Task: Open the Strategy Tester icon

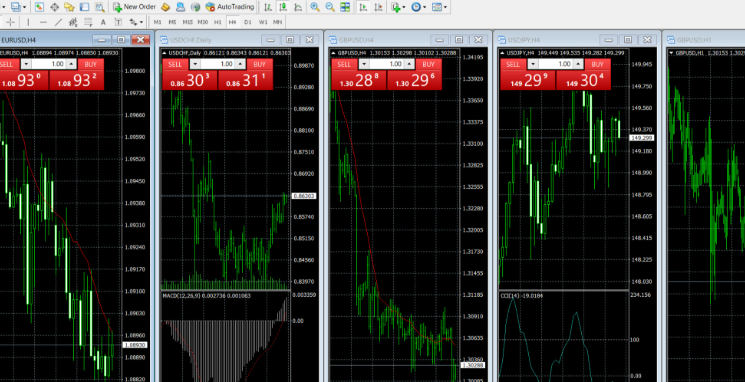Action: click(99, 7)
